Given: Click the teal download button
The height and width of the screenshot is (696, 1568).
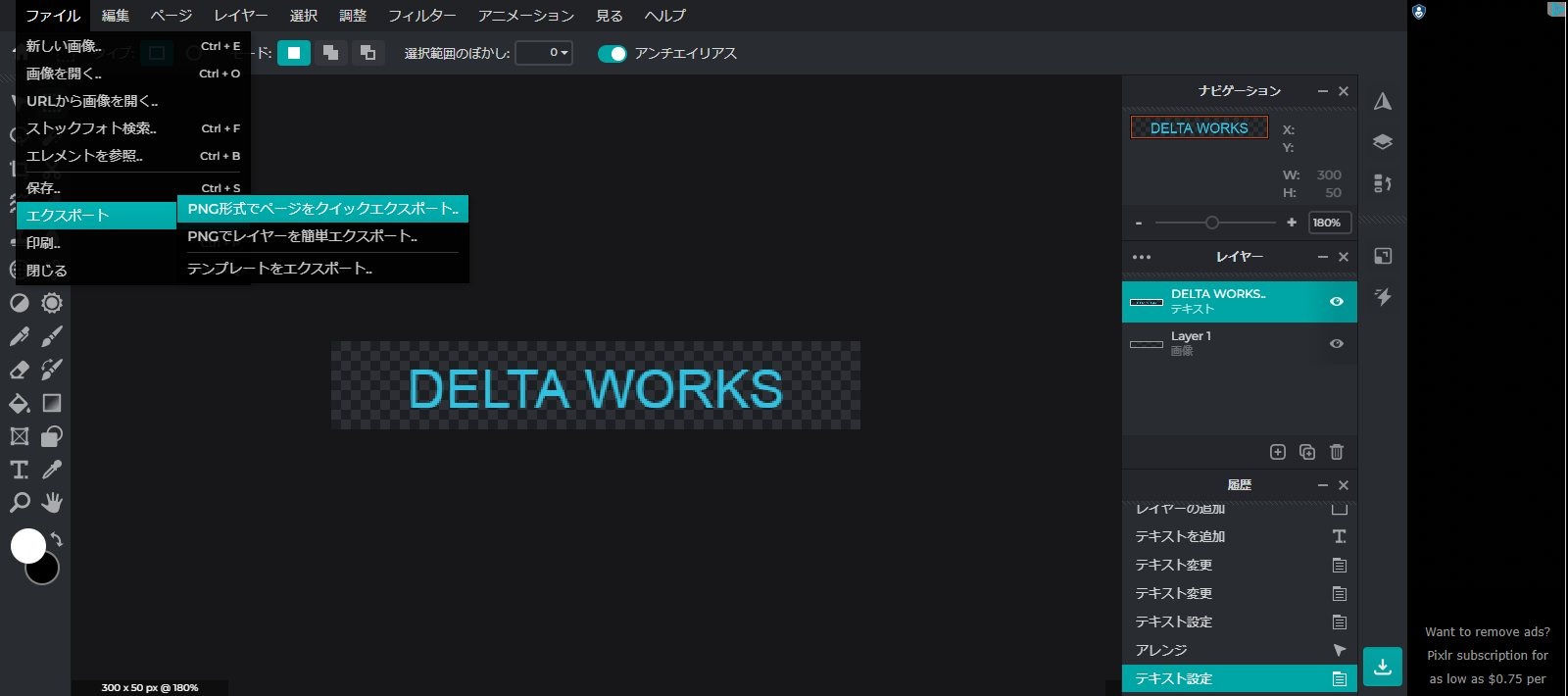Looking at the screenshot, I should [1382, 667].
